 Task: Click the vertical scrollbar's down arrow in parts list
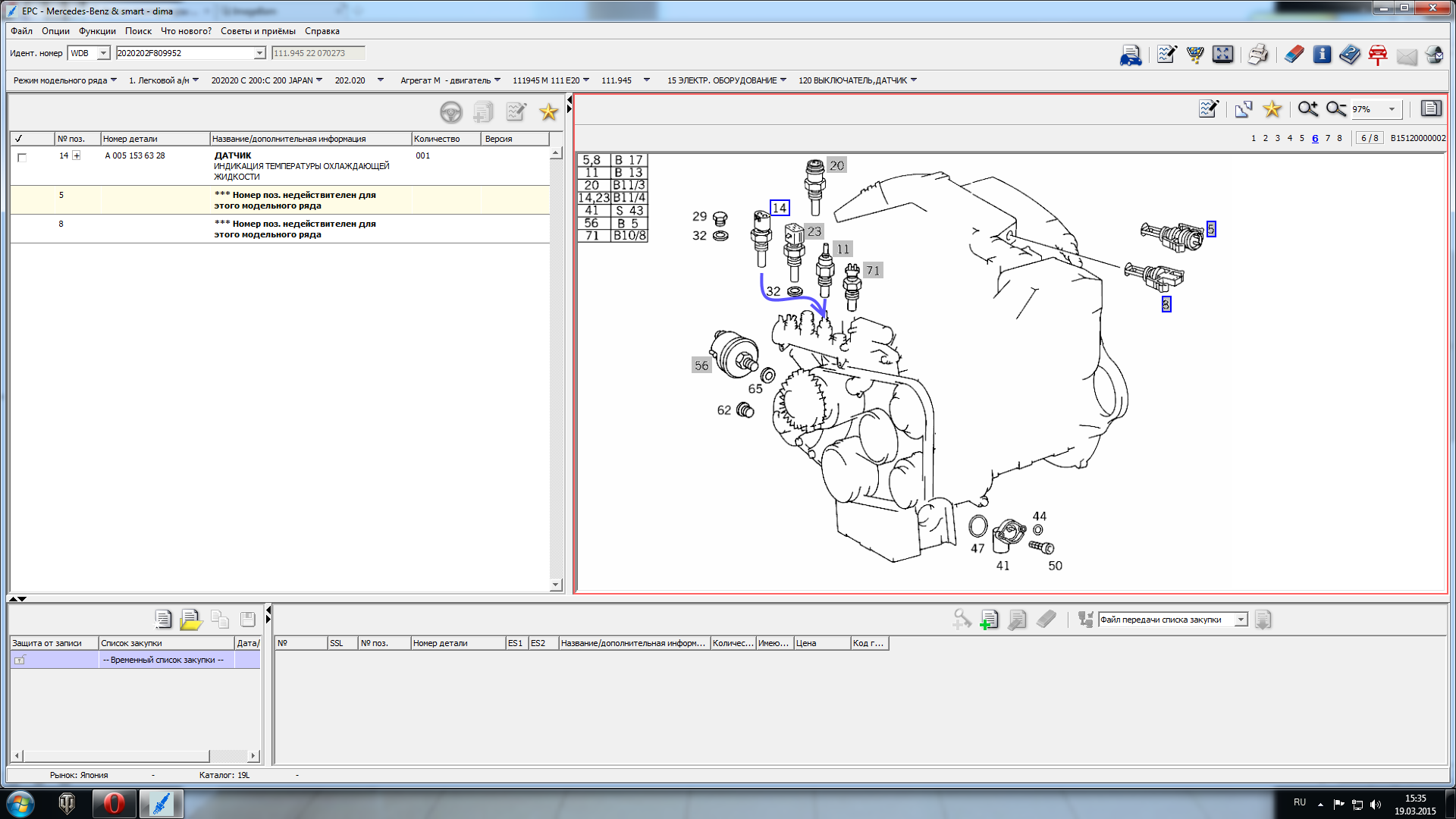click(x=556, y=585)
